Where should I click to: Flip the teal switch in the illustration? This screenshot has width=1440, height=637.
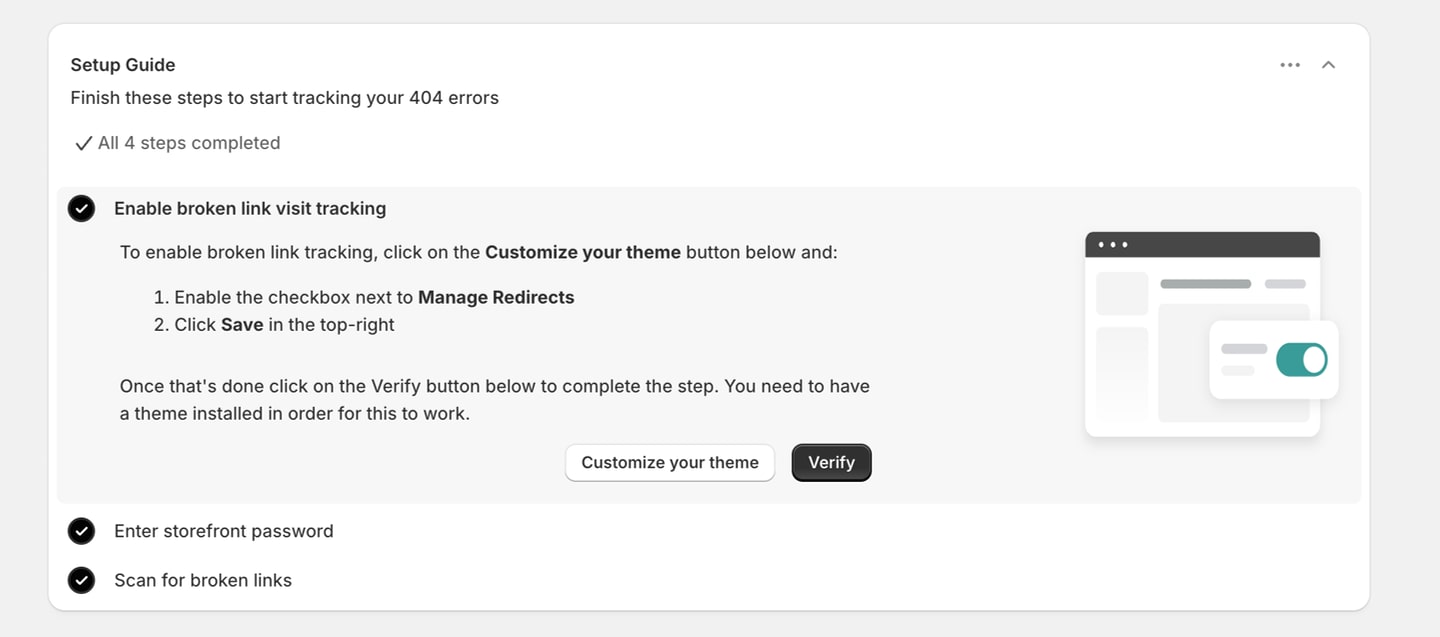[1301, 359]
